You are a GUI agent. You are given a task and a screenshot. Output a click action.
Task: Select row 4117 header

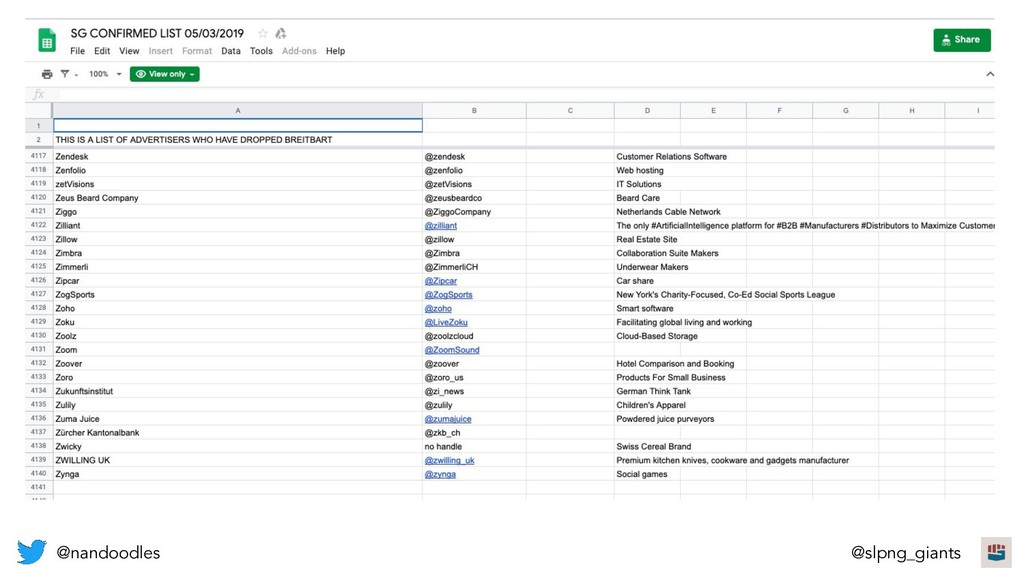39,156
